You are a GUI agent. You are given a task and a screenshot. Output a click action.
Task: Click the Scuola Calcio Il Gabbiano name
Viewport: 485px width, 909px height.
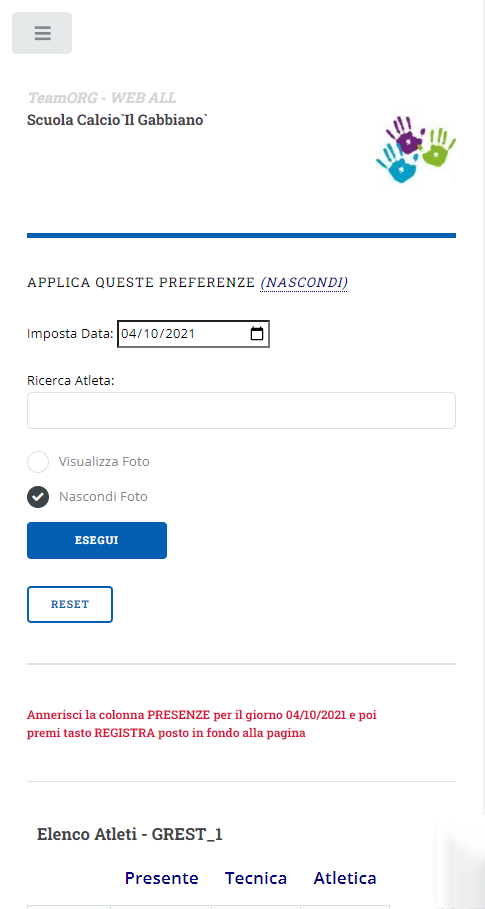[x=117, y=121]
